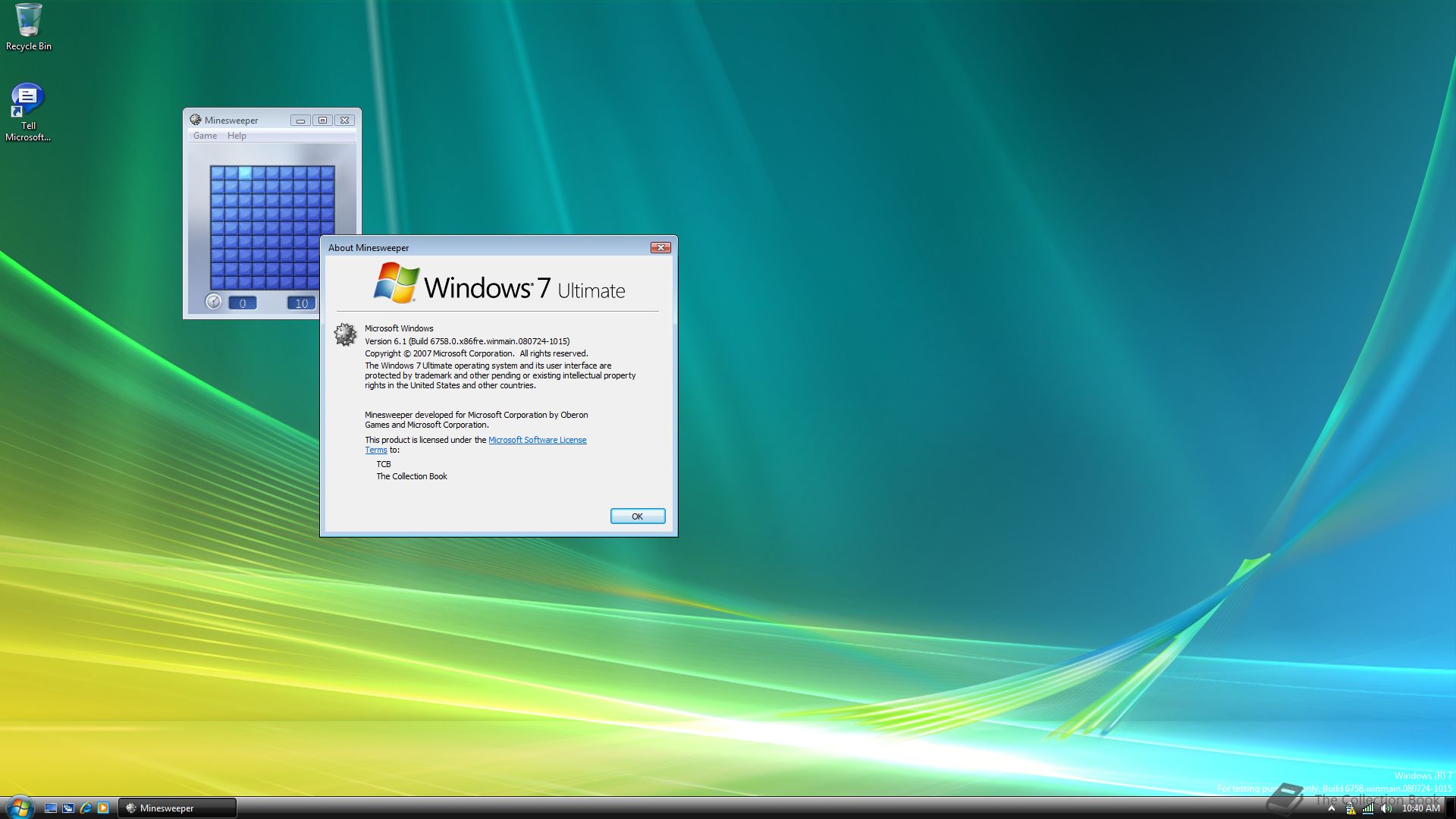
Task: Show hidden tray icons arrow
Action: click(x=1331, y=808)
